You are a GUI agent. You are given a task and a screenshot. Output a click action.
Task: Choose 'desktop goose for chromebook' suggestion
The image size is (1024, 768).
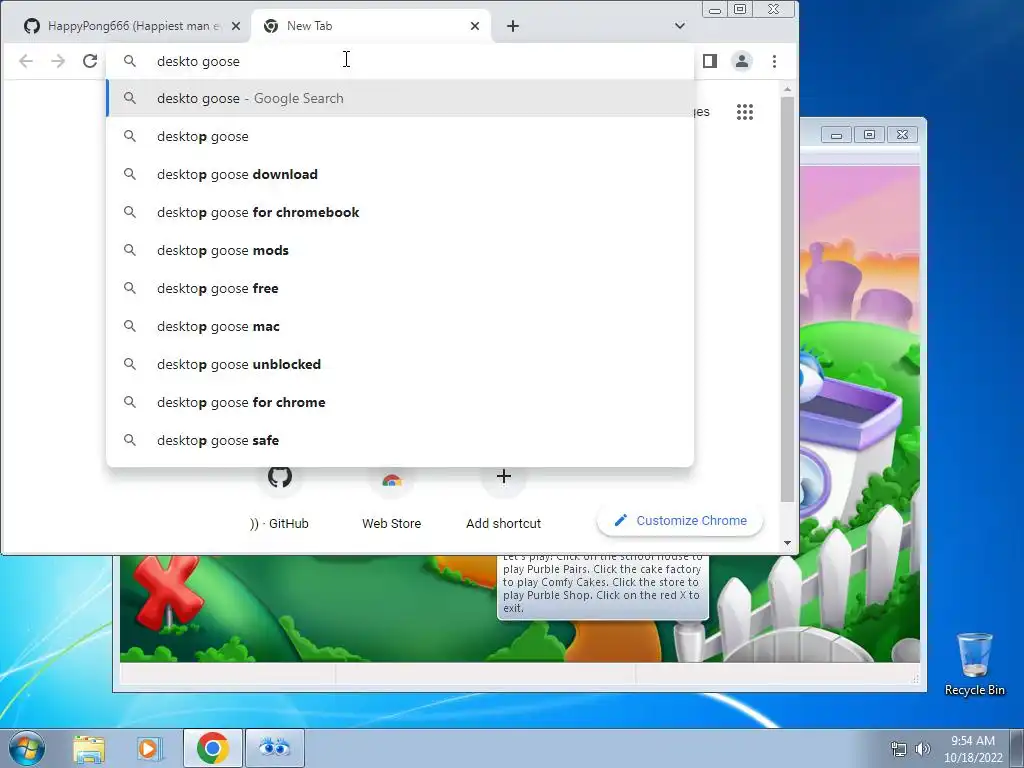pyautogui.click(x=400, y=212)
